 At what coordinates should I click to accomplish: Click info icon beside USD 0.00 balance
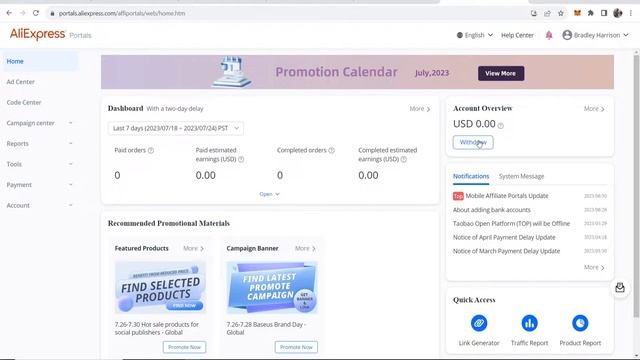[501, 126]
